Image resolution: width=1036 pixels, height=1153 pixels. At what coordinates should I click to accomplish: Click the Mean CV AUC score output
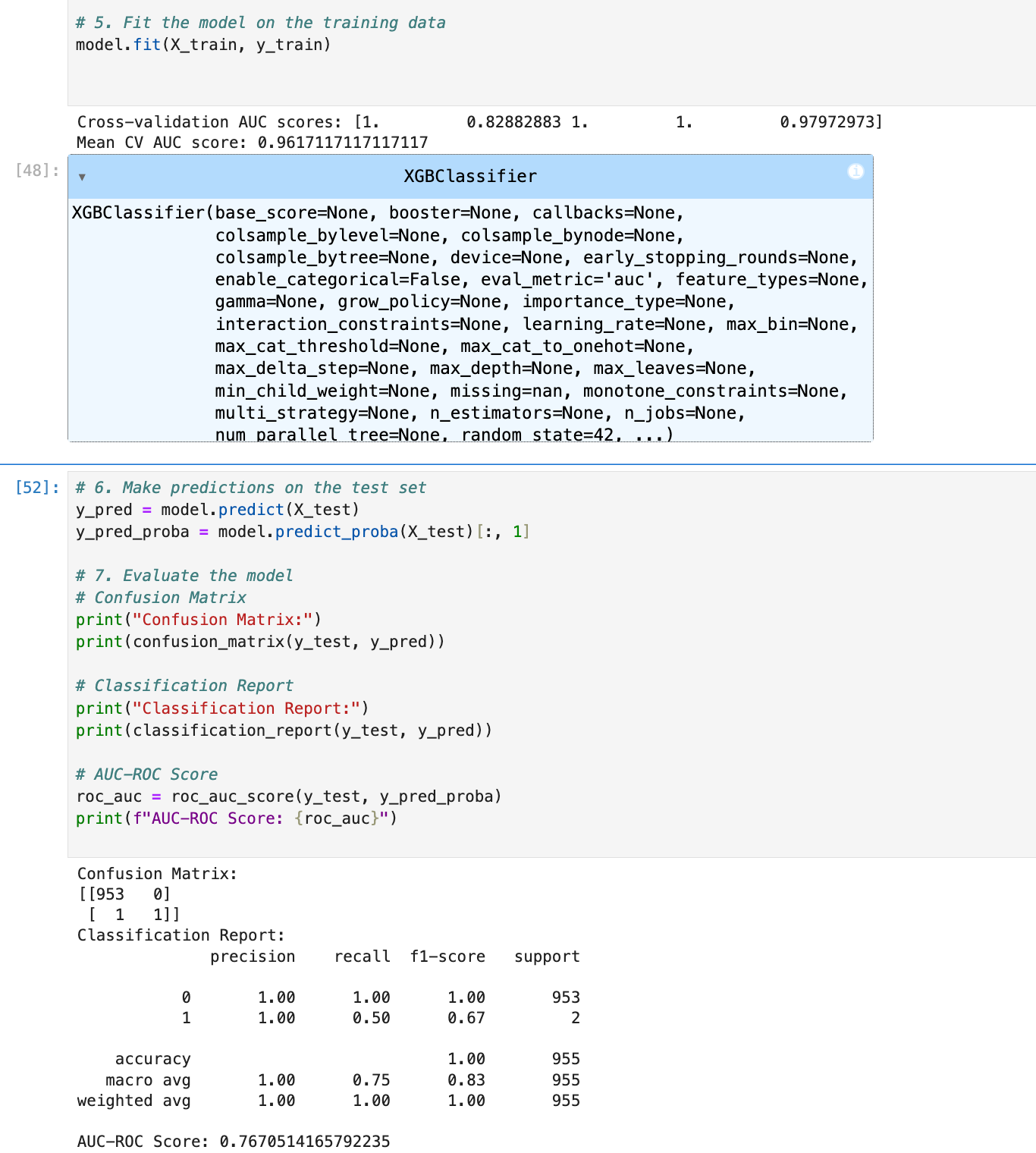(x=252, y=143)
